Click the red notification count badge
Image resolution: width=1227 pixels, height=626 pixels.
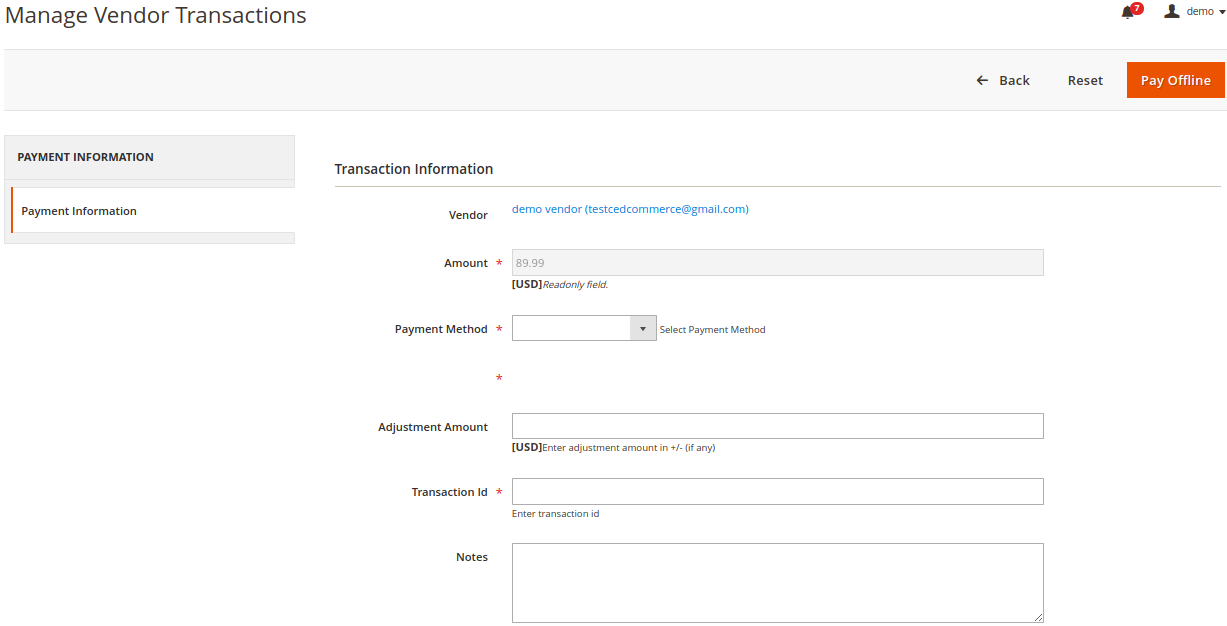[x=1137, y=8]
